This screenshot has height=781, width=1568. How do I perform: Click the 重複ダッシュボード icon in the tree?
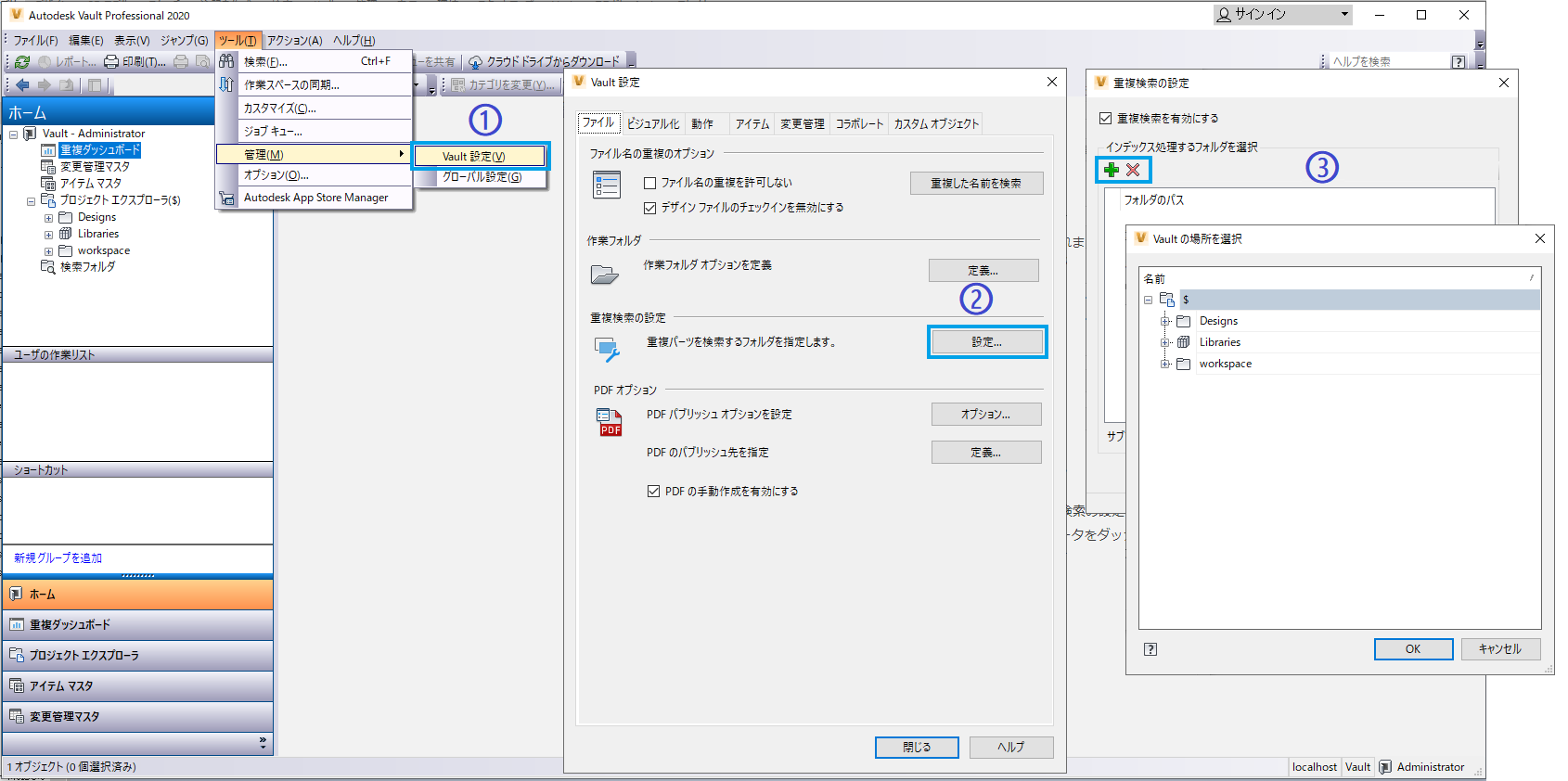[48, 150]
